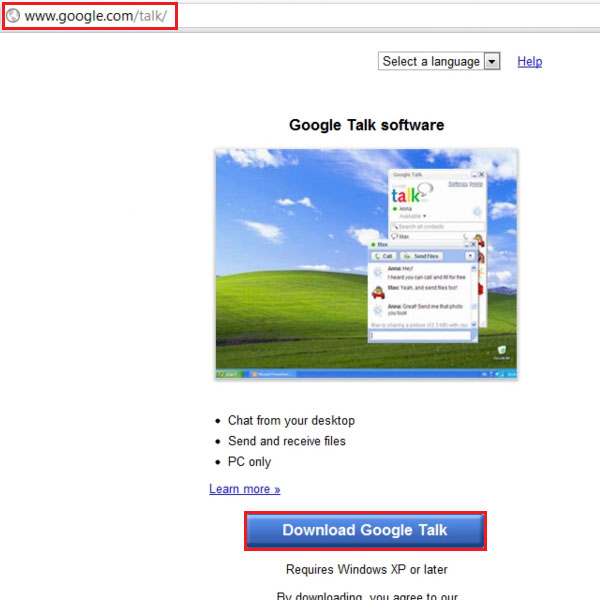
Task: Click the 'Requires Windows XP or later' text
Action: (366, 569)
